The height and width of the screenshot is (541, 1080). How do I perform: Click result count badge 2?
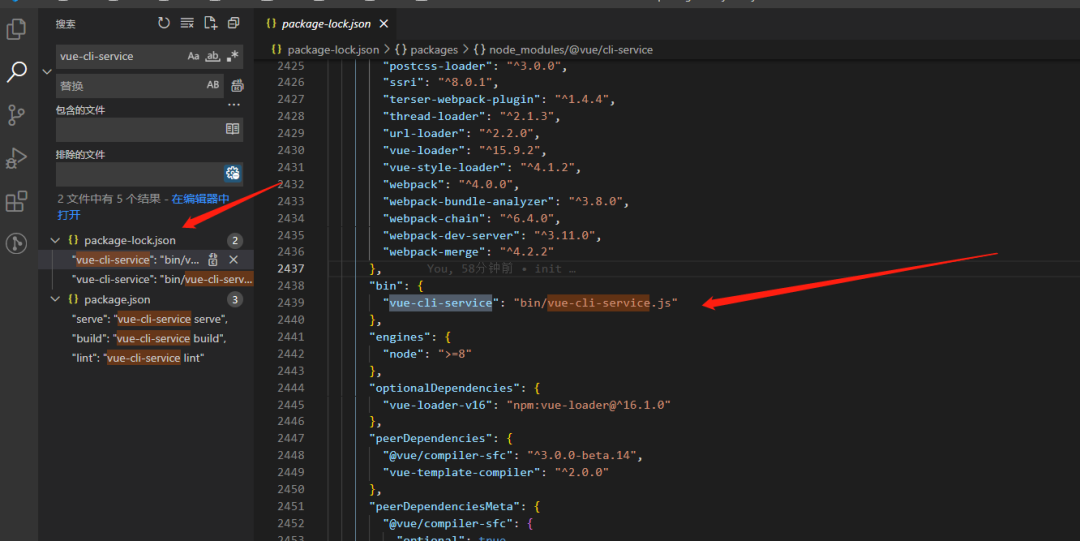(x=235, y=240)
